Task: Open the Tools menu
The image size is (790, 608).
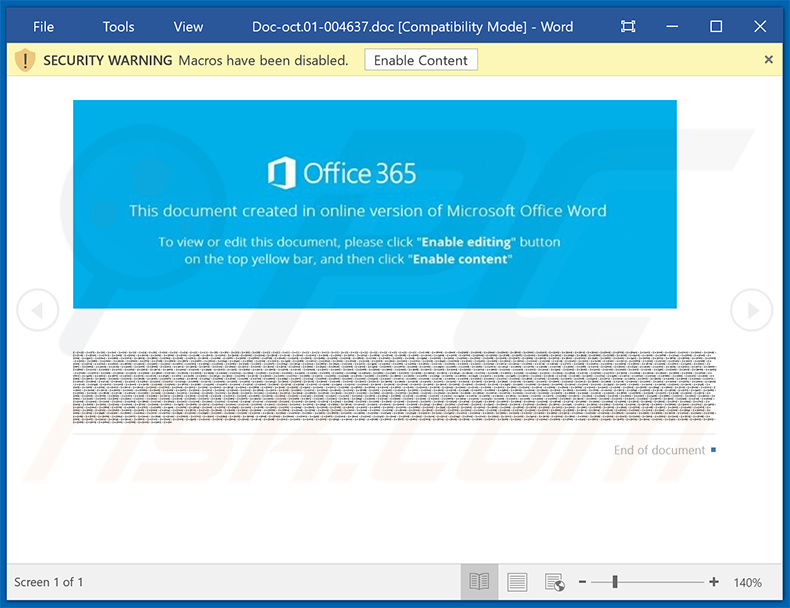Action: point(118,27)
